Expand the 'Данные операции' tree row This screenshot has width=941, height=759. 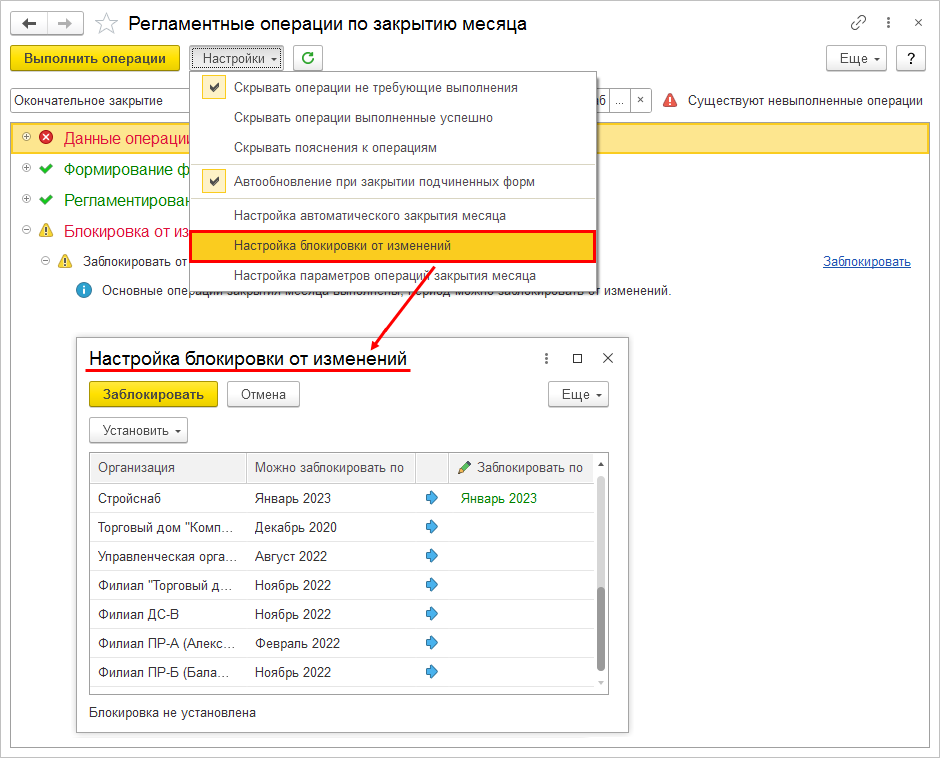click(x=26, y=137)
